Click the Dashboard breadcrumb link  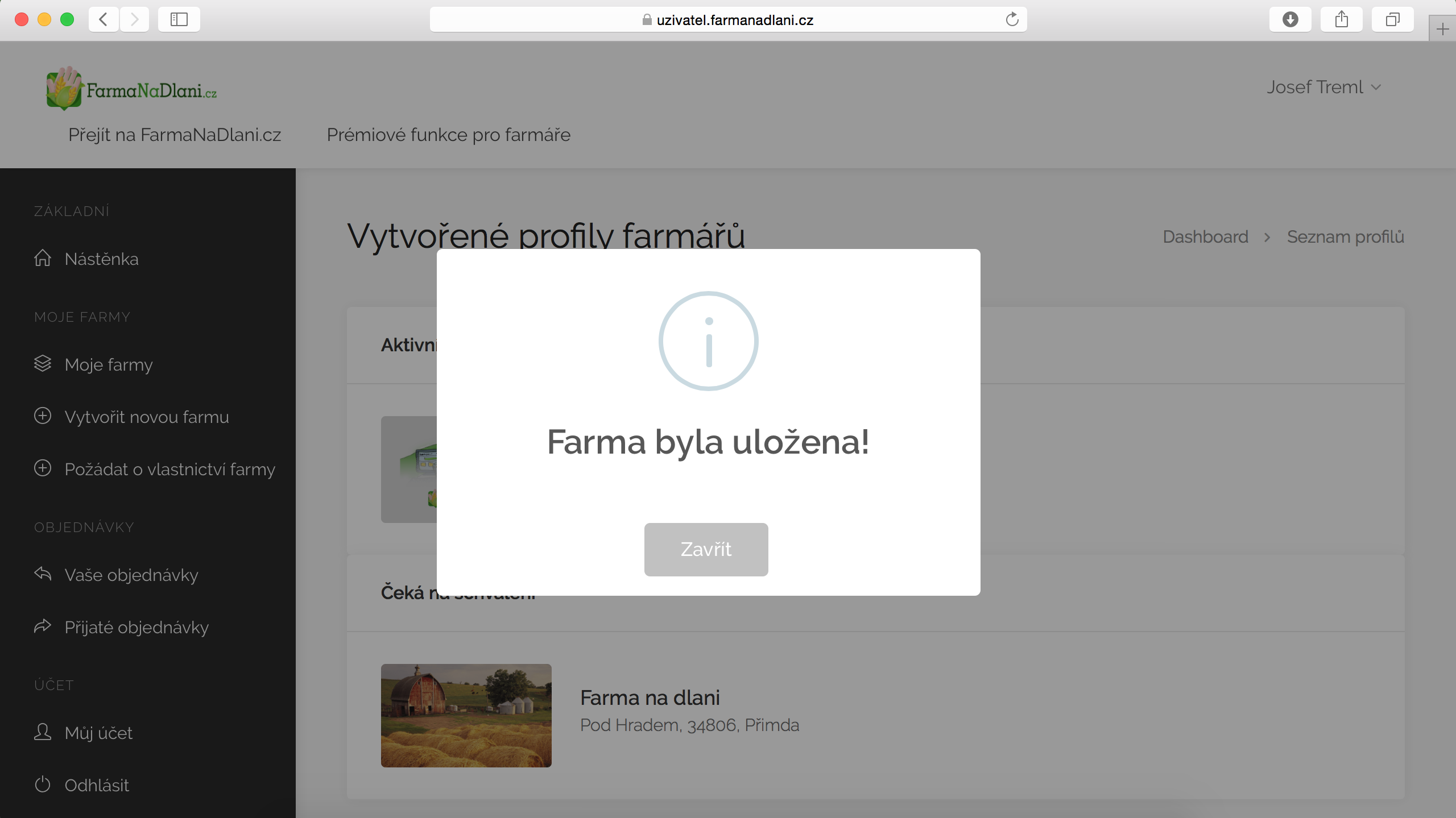1205,236
